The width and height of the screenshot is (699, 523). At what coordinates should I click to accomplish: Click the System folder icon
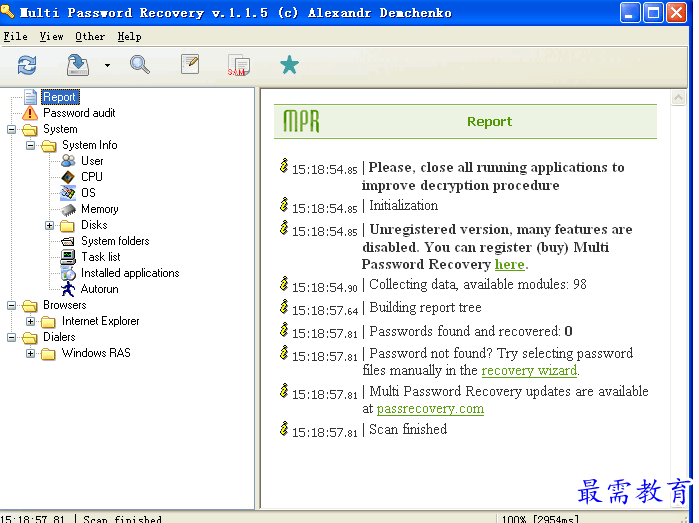[x=30, y=130]
